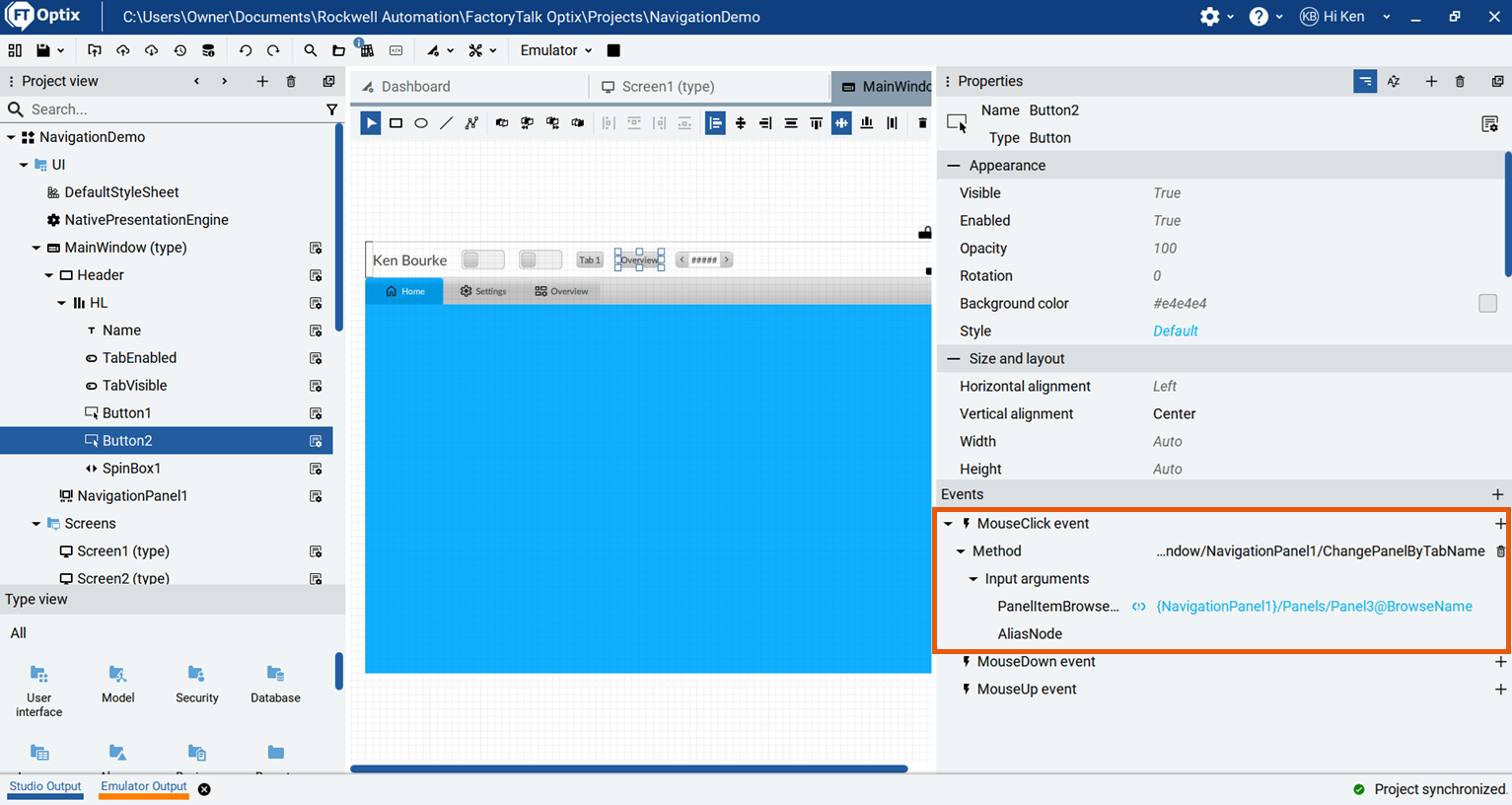The image size is (1512, 805).
Task: Toggle the pointer selection tool in editor toolbar
Action: click(x=371, y=123)
